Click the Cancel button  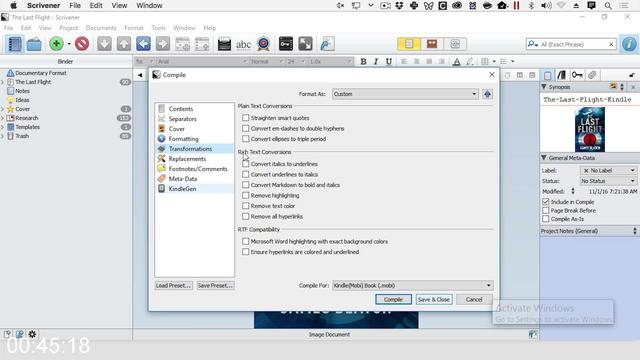474,300
